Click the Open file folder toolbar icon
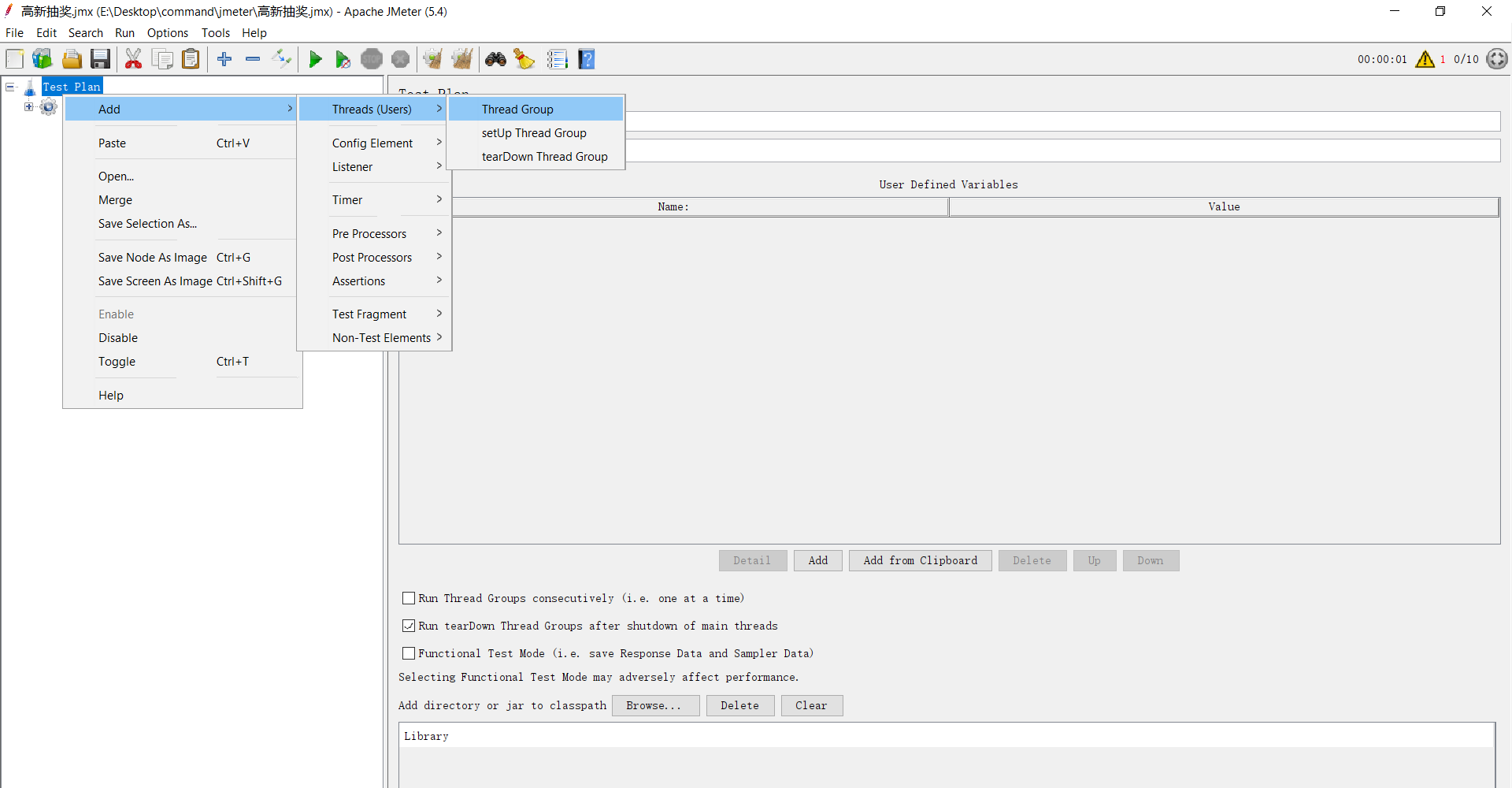Screen dimensions: 1512x788 tap(72, 59)
